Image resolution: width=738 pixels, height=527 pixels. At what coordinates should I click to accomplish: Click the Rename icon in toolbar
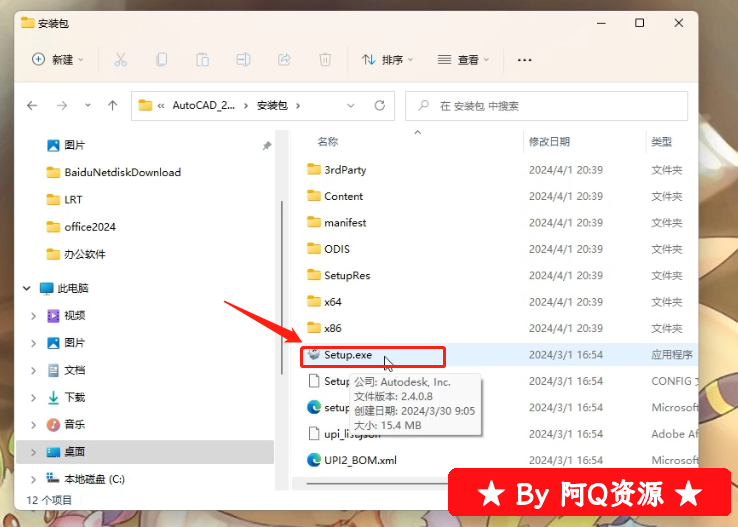pos(243,60)
